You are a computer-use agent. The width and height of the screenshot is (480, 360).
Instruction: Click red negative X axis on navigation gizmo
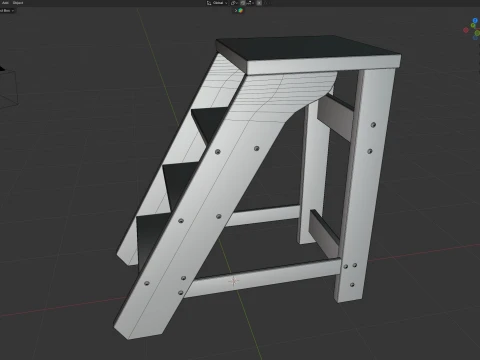pyautogui.click(x=466, y=30)
